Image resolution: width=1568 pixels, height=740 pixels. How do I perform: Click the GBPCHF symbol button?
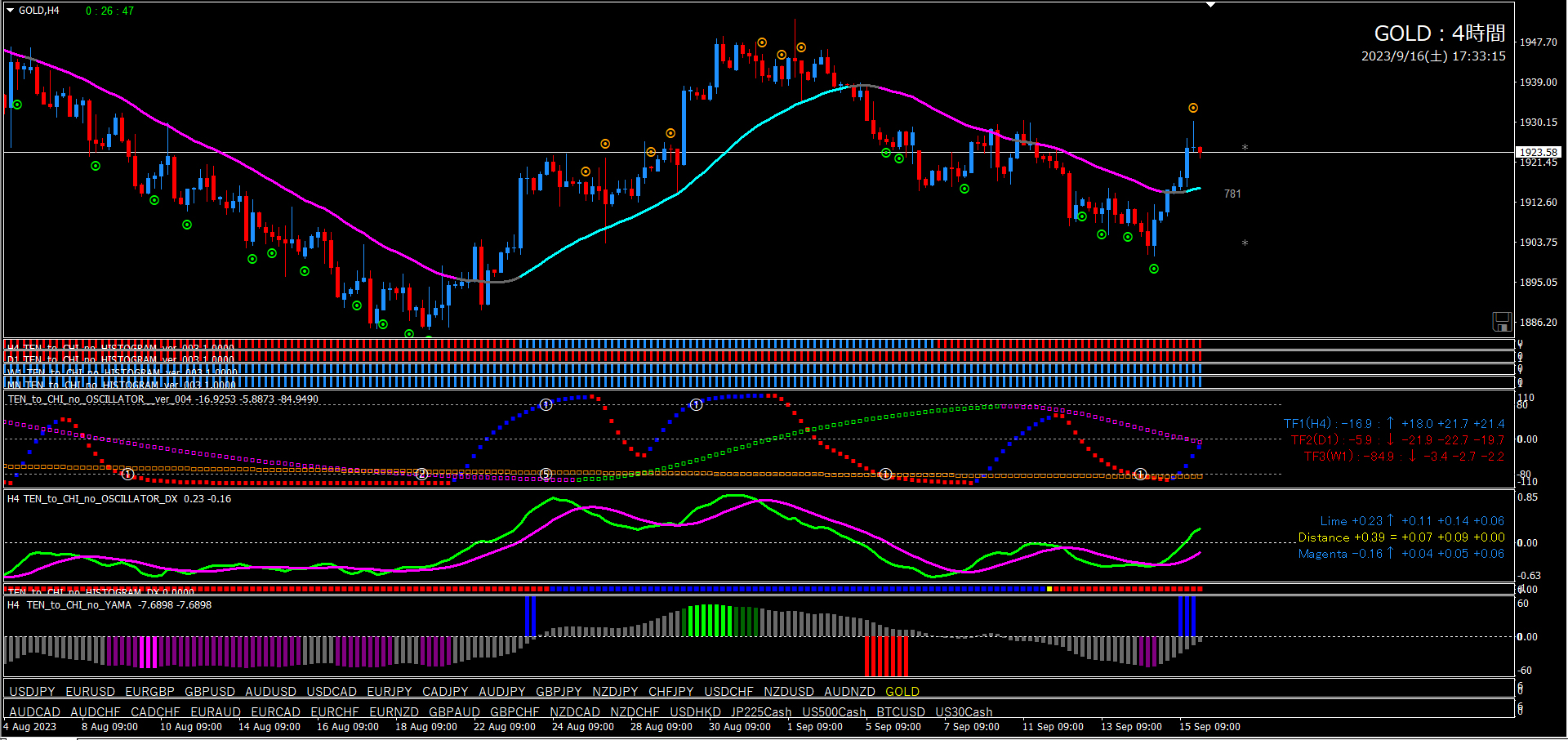coord(514,712)
